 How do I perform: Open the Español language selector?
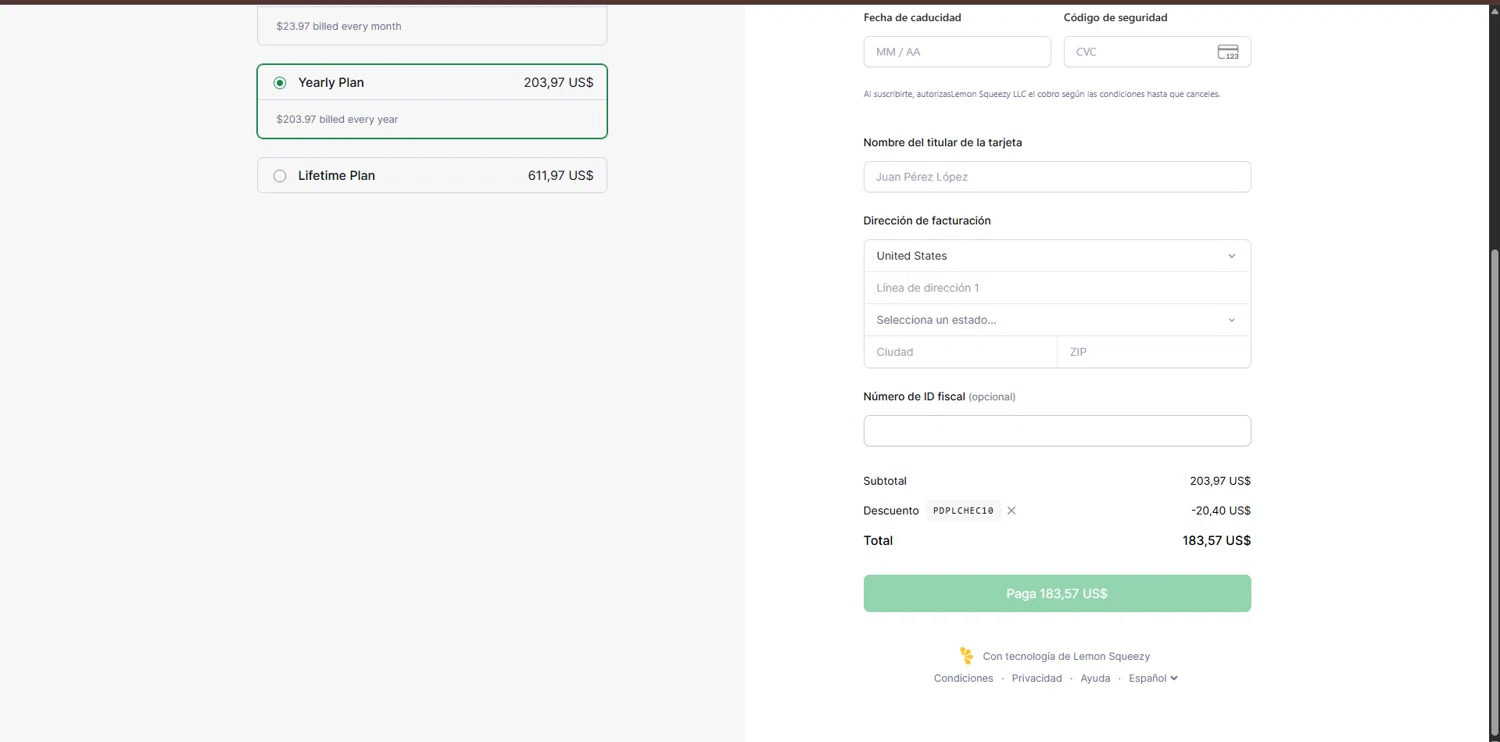click(x=1153, y=678)
